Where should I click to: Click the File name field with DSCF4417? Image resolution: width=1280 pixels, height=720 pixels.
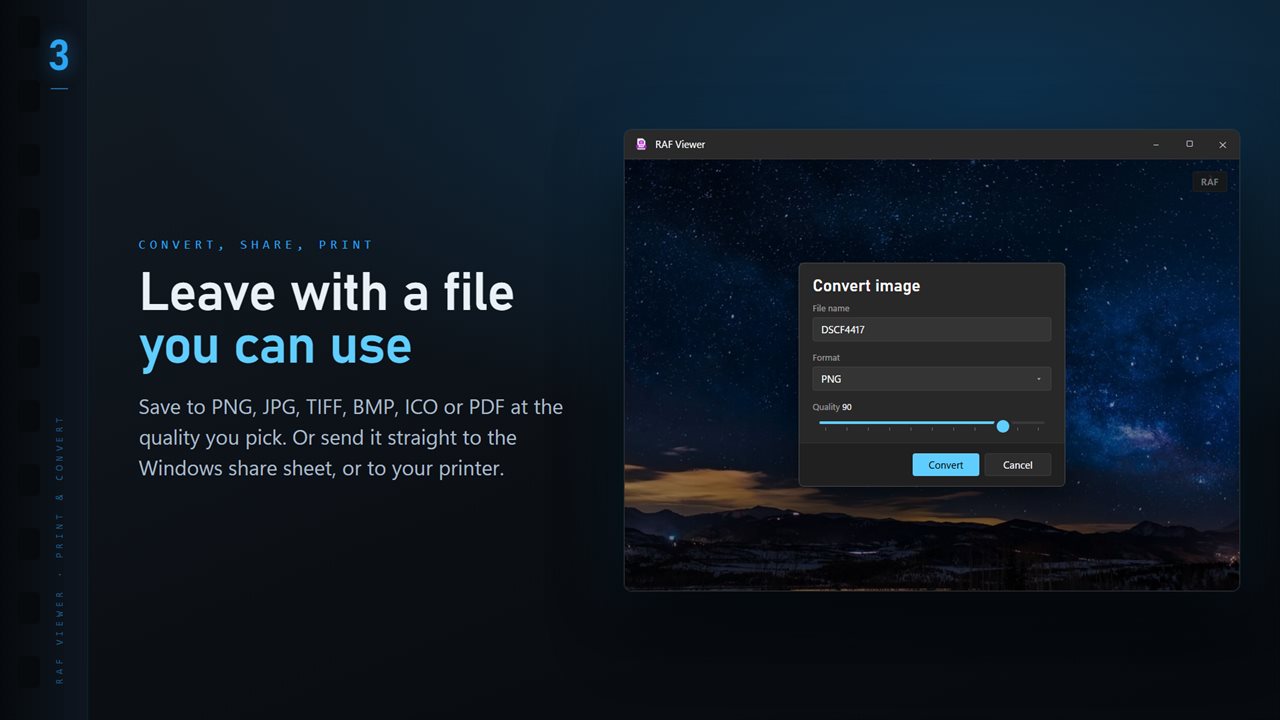(x=932, y=329)
